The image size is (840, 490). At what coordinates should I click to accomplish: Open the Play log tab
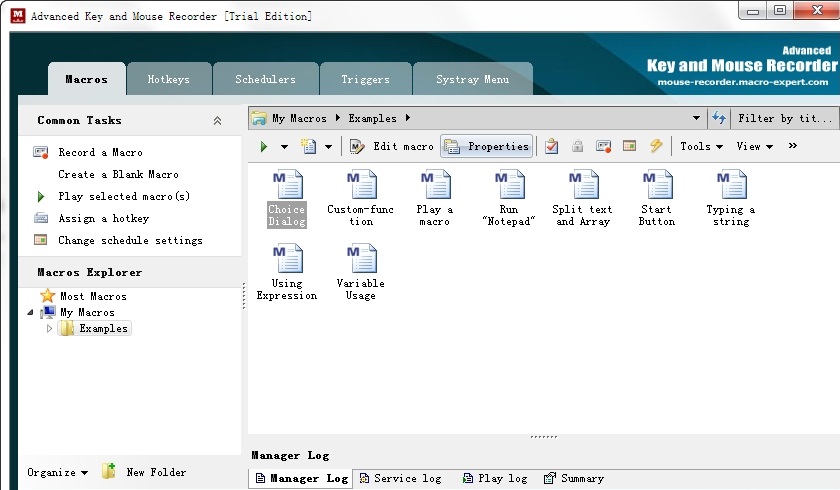point(493,478)
